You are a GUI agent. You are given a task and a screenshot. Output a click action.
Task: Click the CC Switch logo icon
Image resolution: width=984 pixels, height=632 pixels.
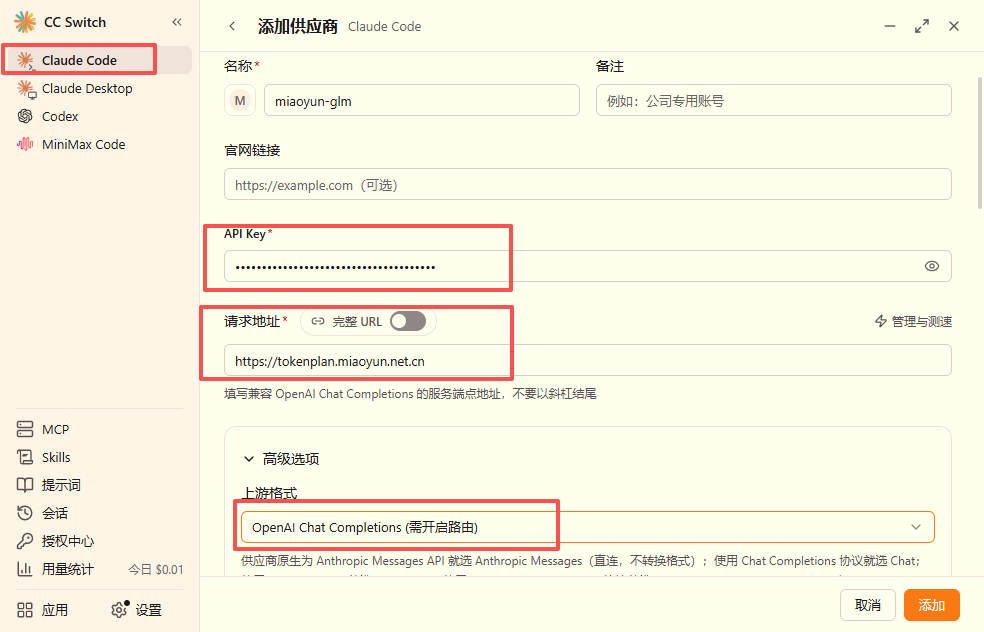(25, 22)
